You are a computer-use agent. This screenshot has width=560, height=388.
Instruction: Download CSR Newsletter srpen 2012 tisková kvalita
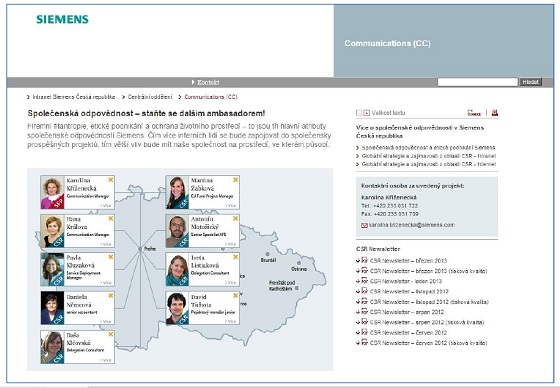coord(427,322)
